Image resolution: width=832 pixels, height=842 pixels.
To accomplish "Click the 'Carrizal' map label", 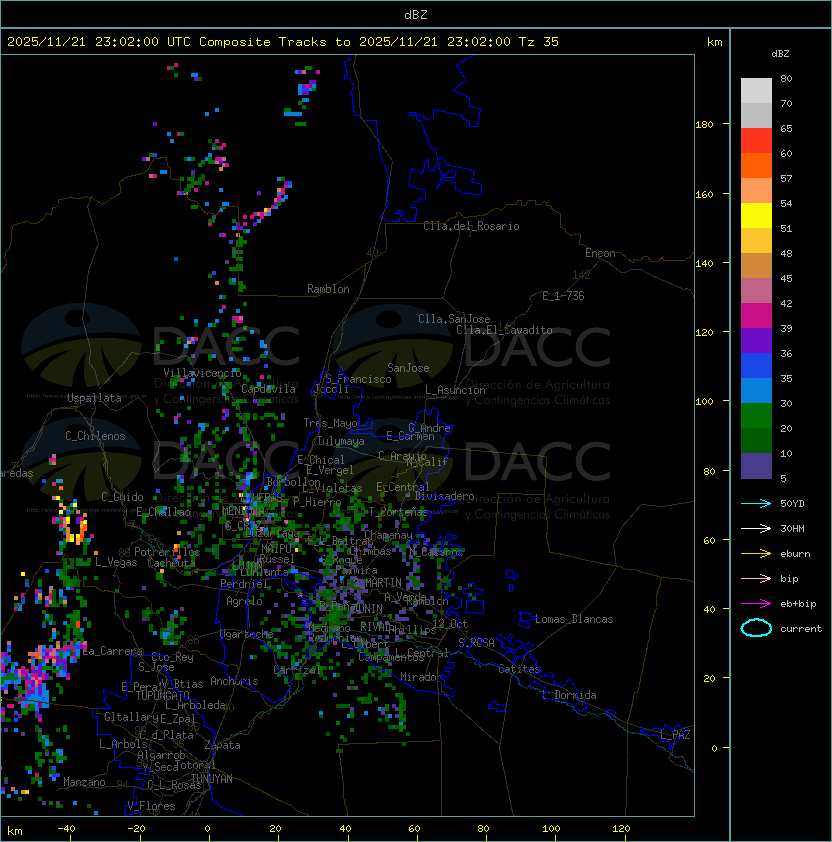I will pos(297,670).
